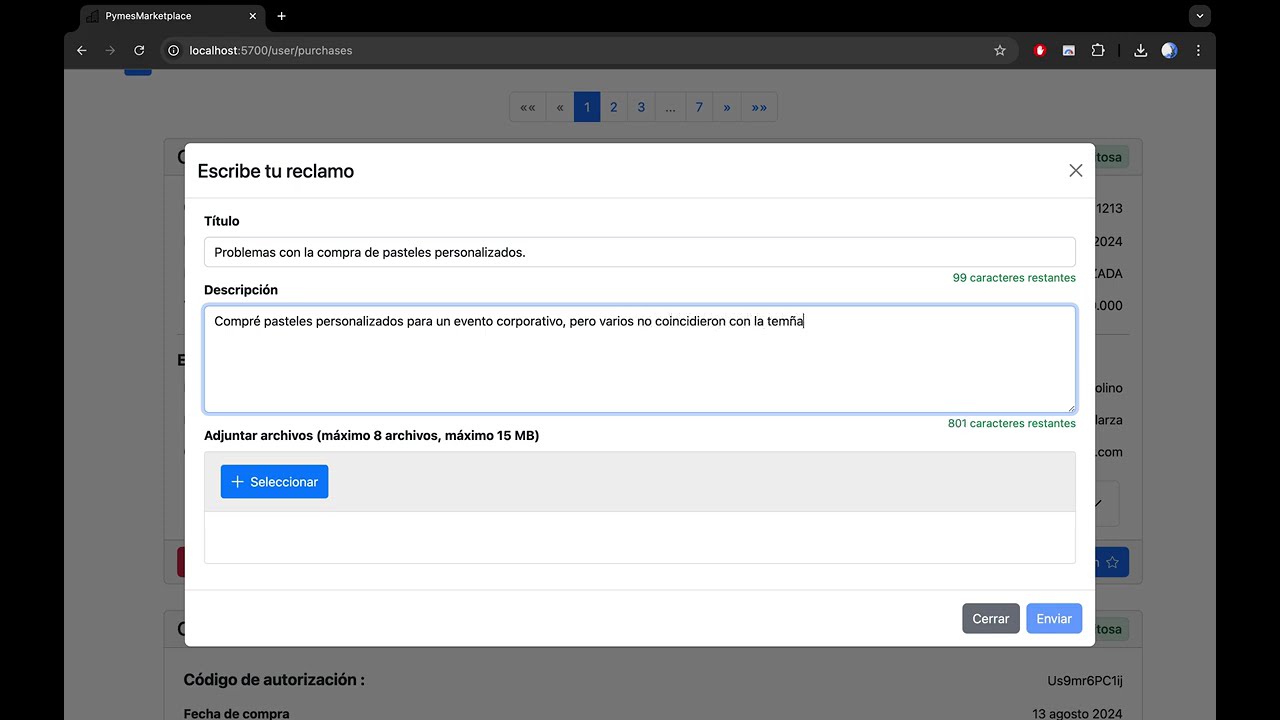Click authorization code Us9mr6PC1ij
Screen dimensions: 1280x720
click(1085, 681)
